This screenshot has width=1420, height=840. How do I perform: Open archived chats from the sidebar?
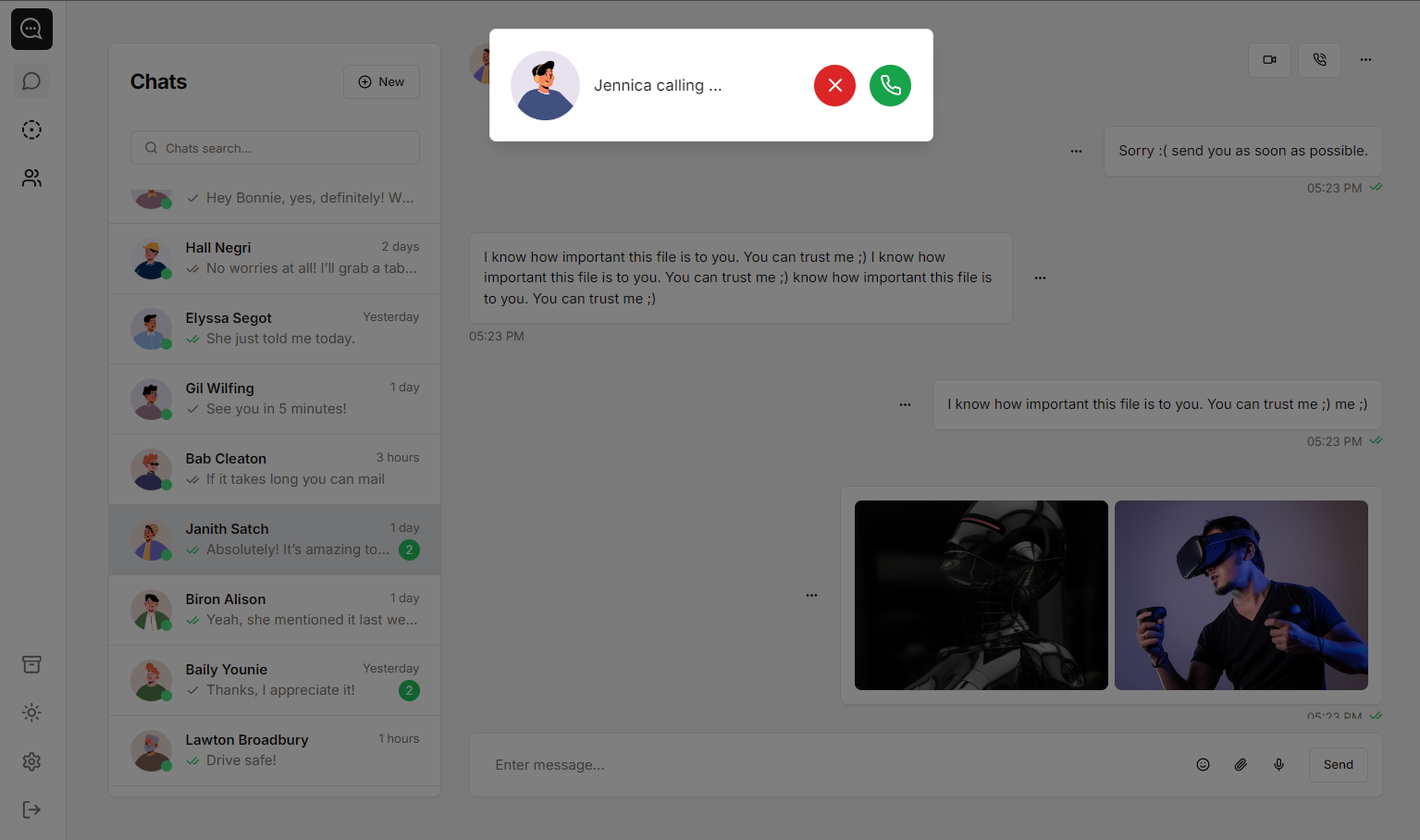pos(31,664)
